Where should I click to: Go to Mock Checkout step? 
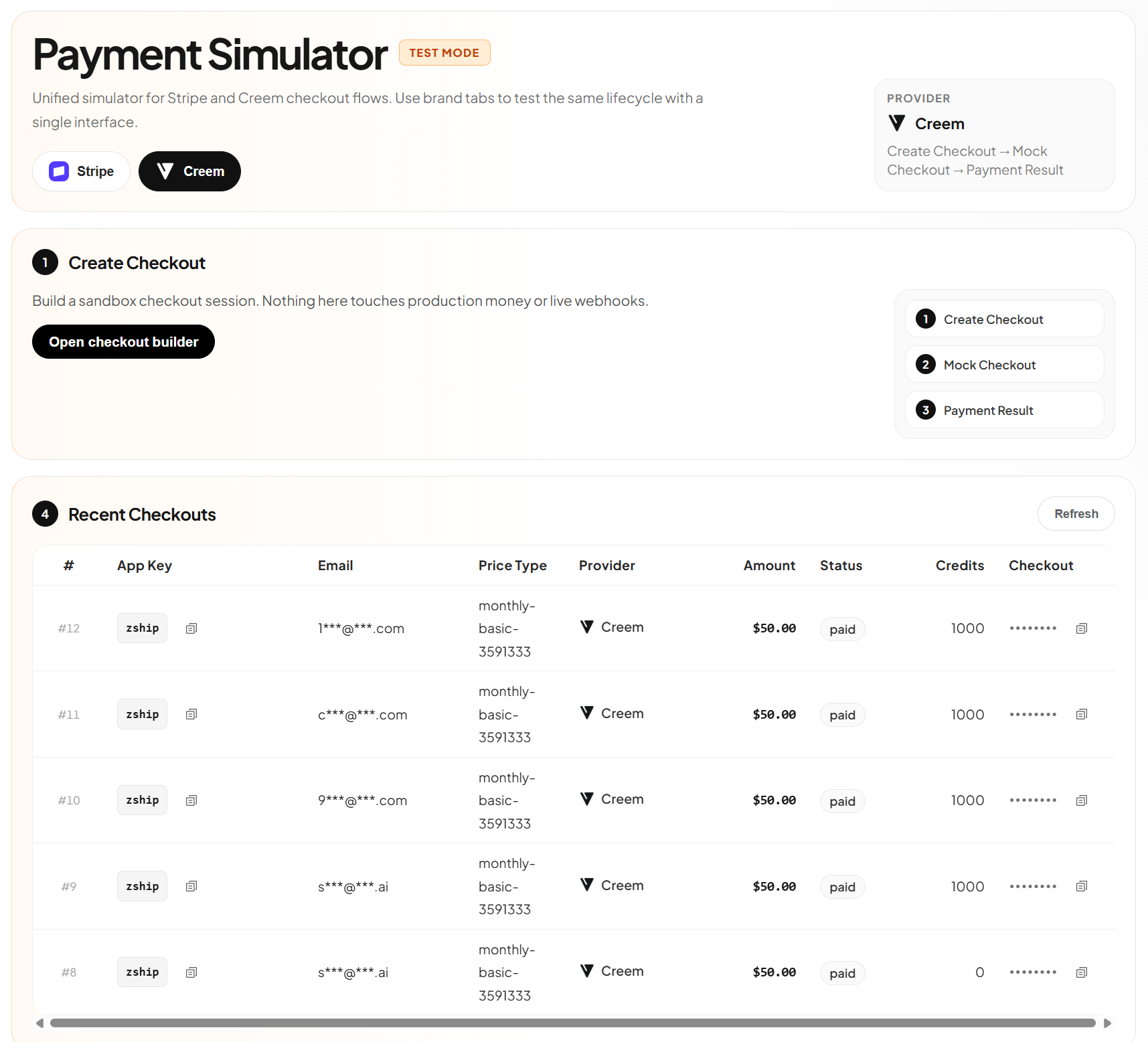(x=1004, y=365)
